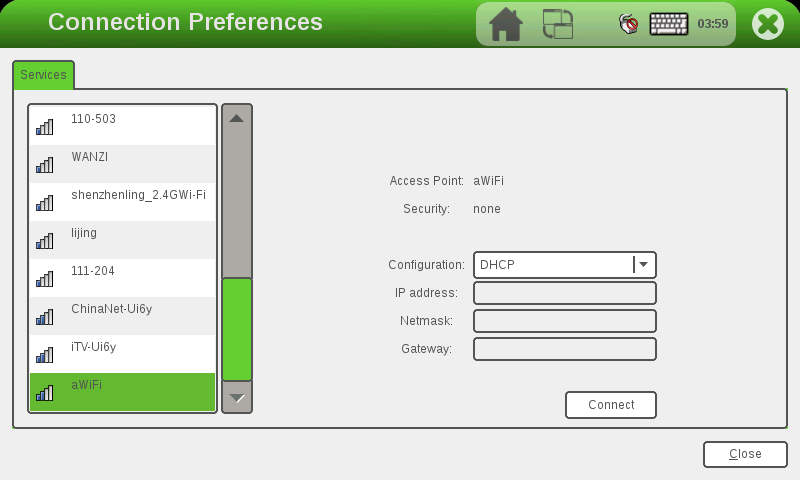Open the on-screen keyboard icon
This screenshot has height=480, width=800.
click(x=670, y=24)
